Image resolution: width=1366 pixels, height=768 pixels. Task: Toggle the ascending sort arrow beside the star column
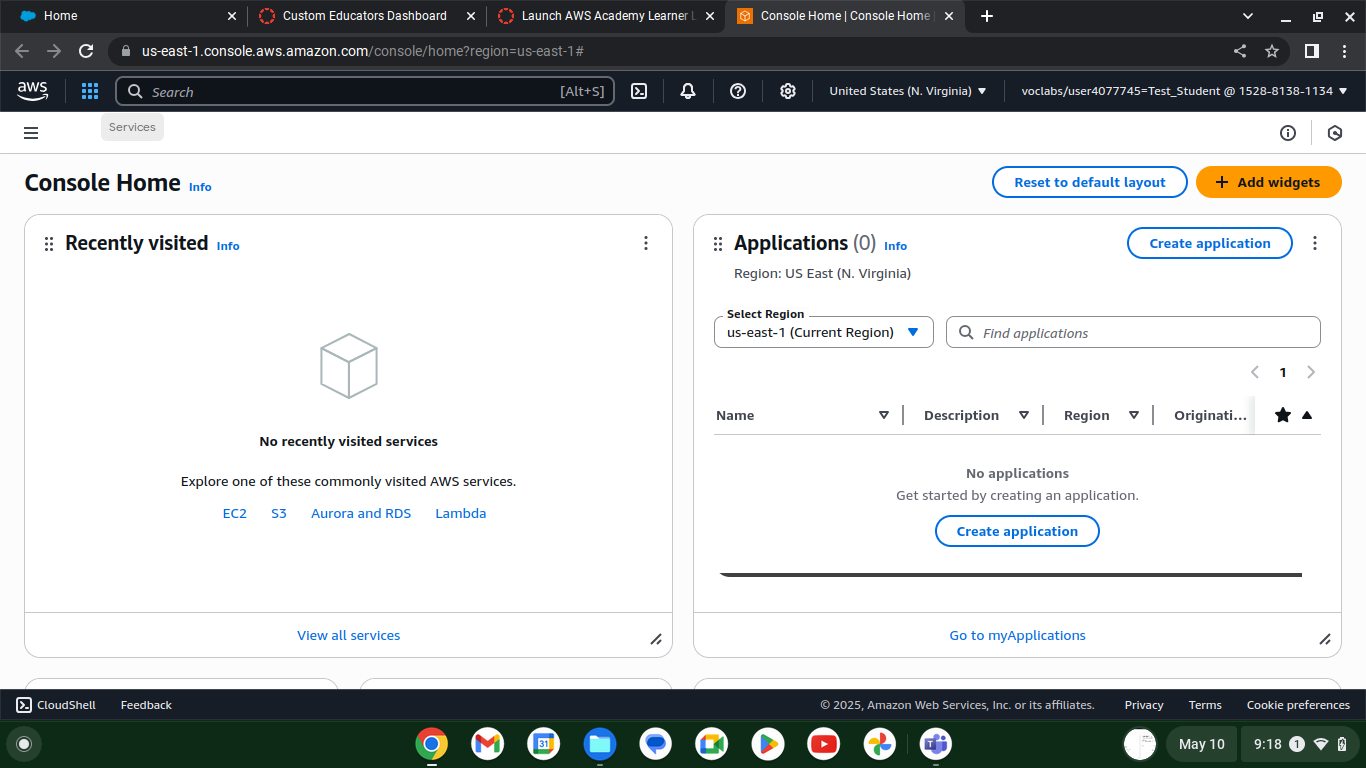coord(1307,414)
